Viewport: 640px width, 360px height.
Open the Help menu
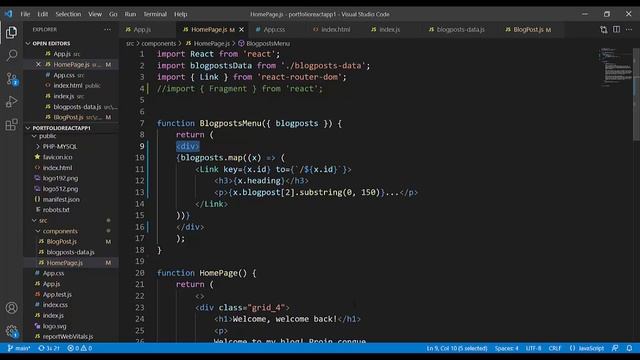click(180, 14)
